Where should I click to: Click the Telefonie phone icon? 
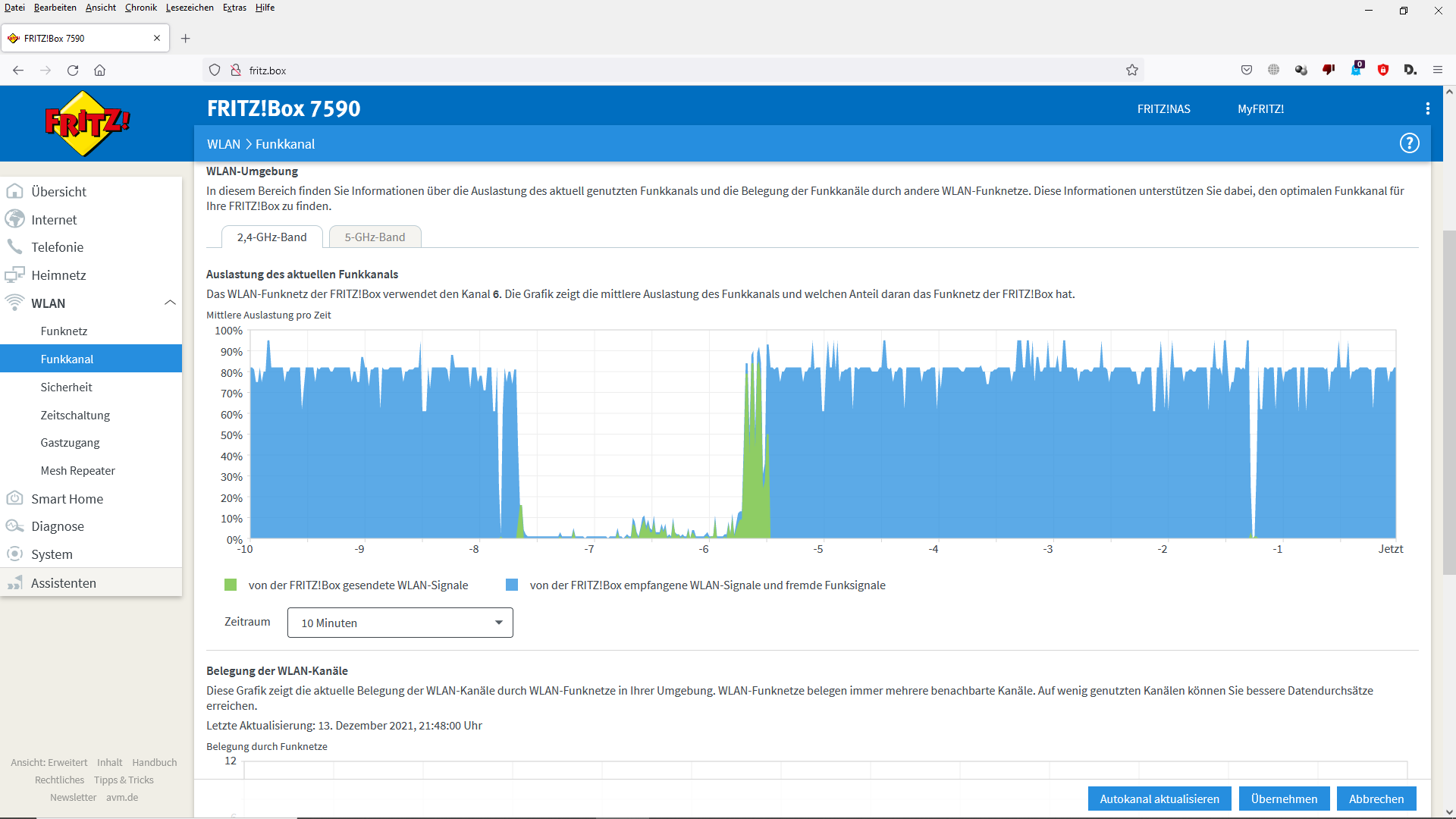pyautogui.click(x=14, y=246)
